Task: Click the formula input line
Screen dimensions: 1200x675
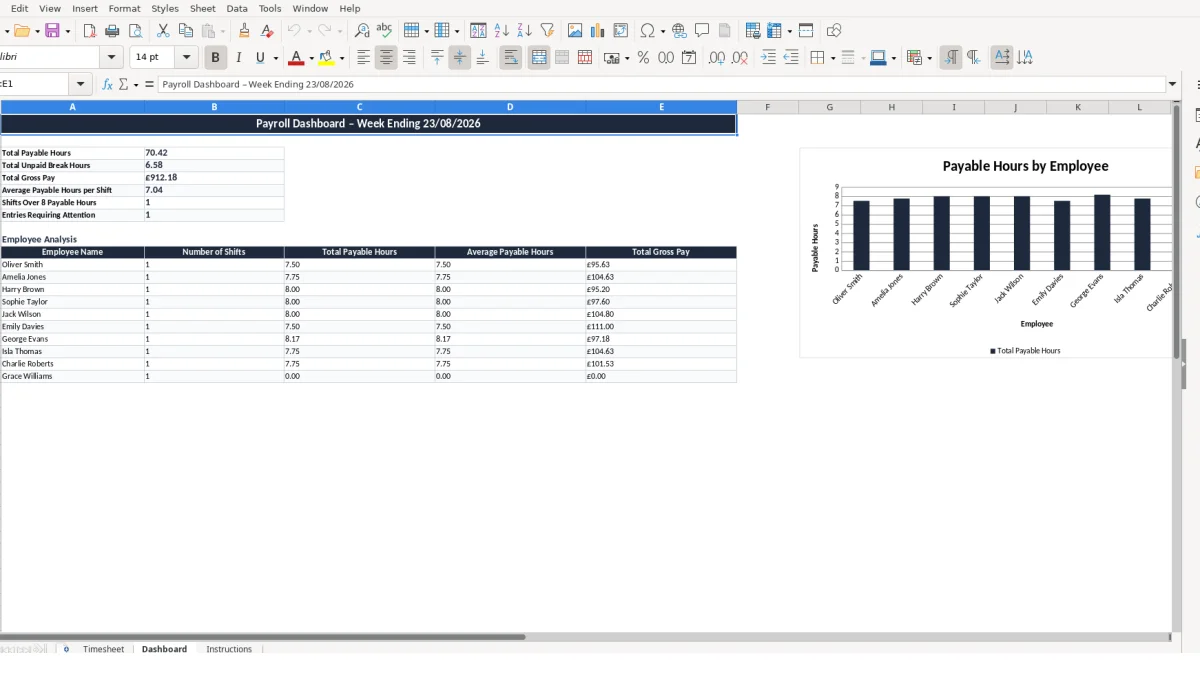Action: pyautogui.click(x=661, y=85)
